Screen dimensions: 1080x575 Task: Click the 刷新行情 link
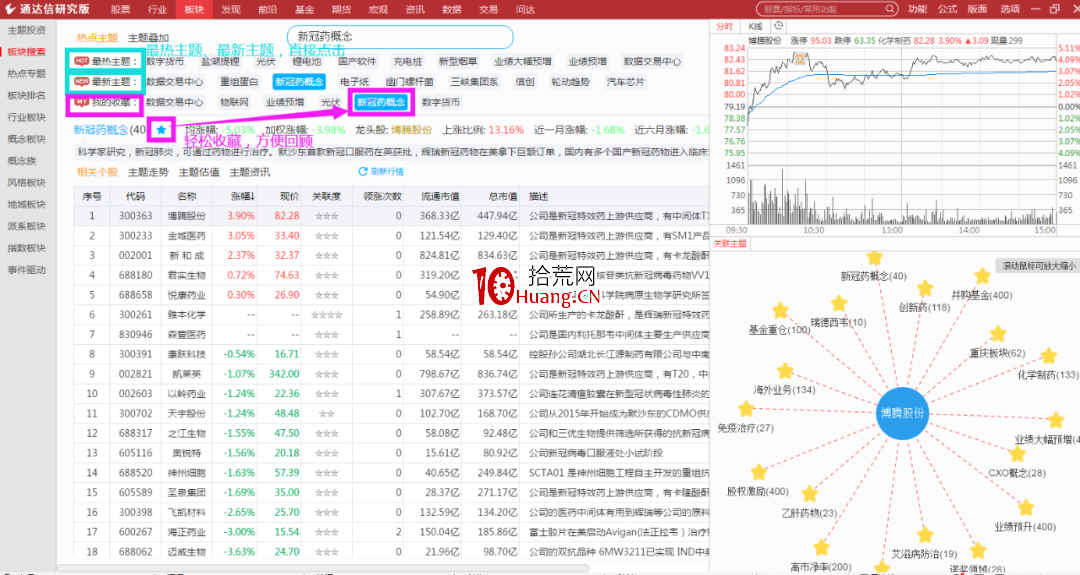point(387,171)
